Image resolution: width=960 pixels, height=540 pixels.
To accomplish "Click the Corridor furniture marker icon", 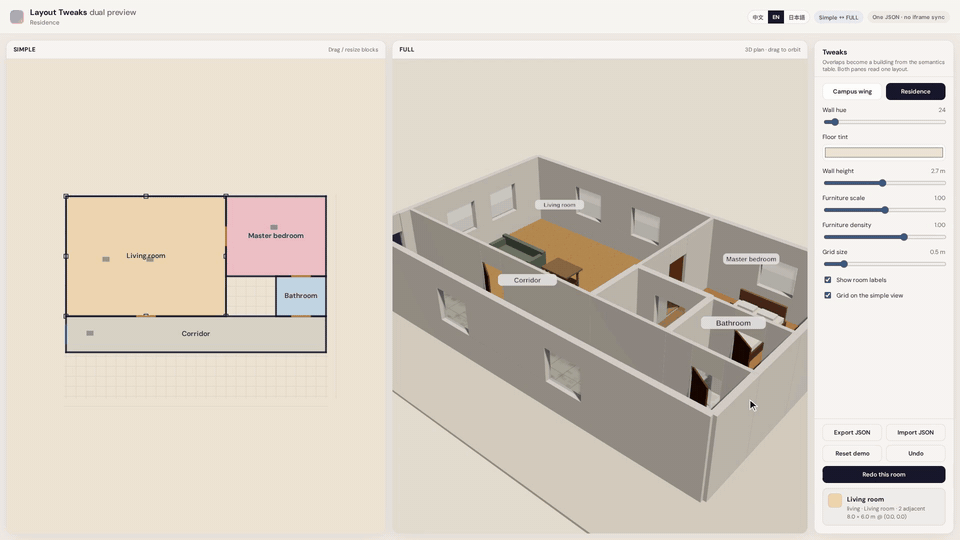I will coord(90,333).
